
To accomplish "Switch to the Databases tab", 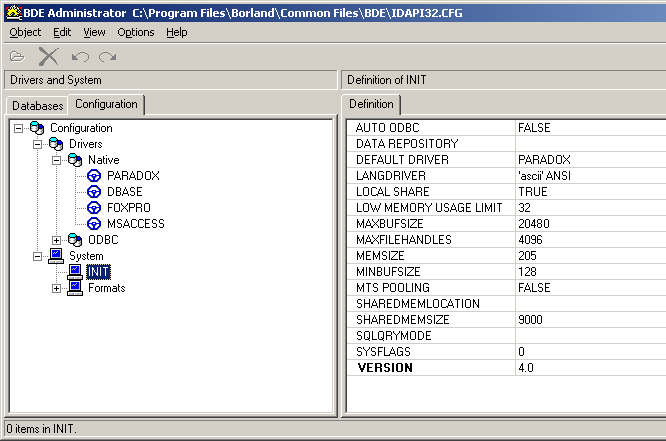I will (x=37, y=105).
